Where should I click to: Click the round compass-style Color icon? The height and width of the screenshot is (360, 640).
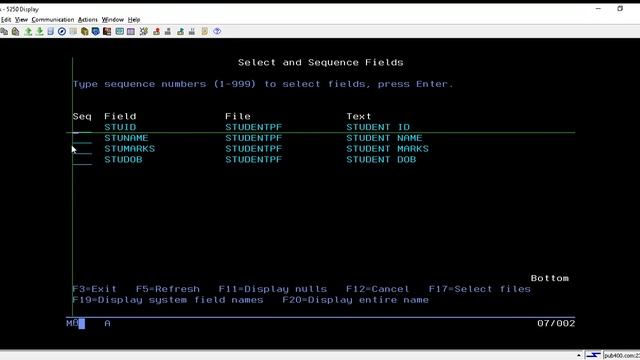pyautogui.click(x=62, y=31)
